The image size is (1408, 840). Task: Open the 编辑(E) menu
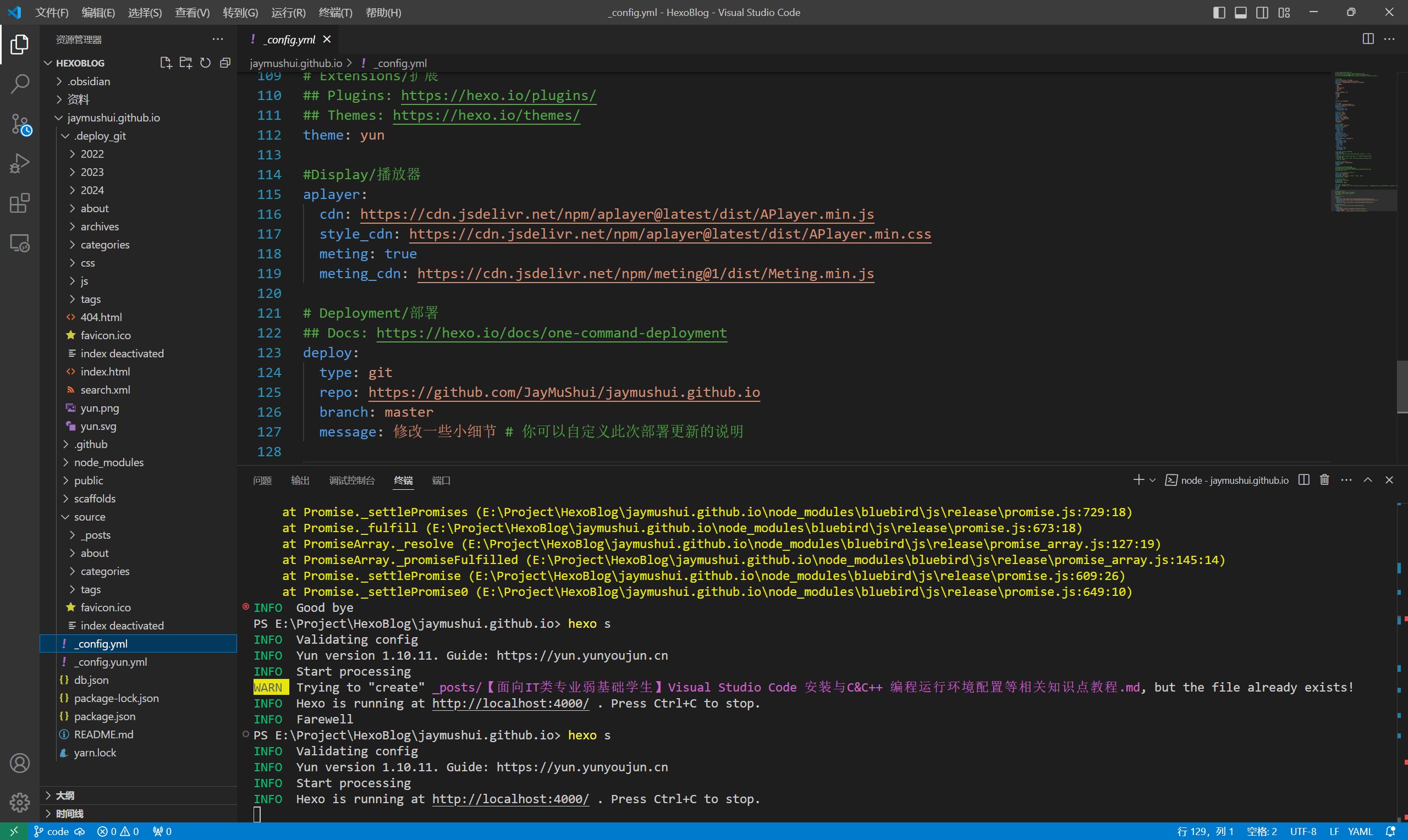pyautogui.click(x=98, y=13)
